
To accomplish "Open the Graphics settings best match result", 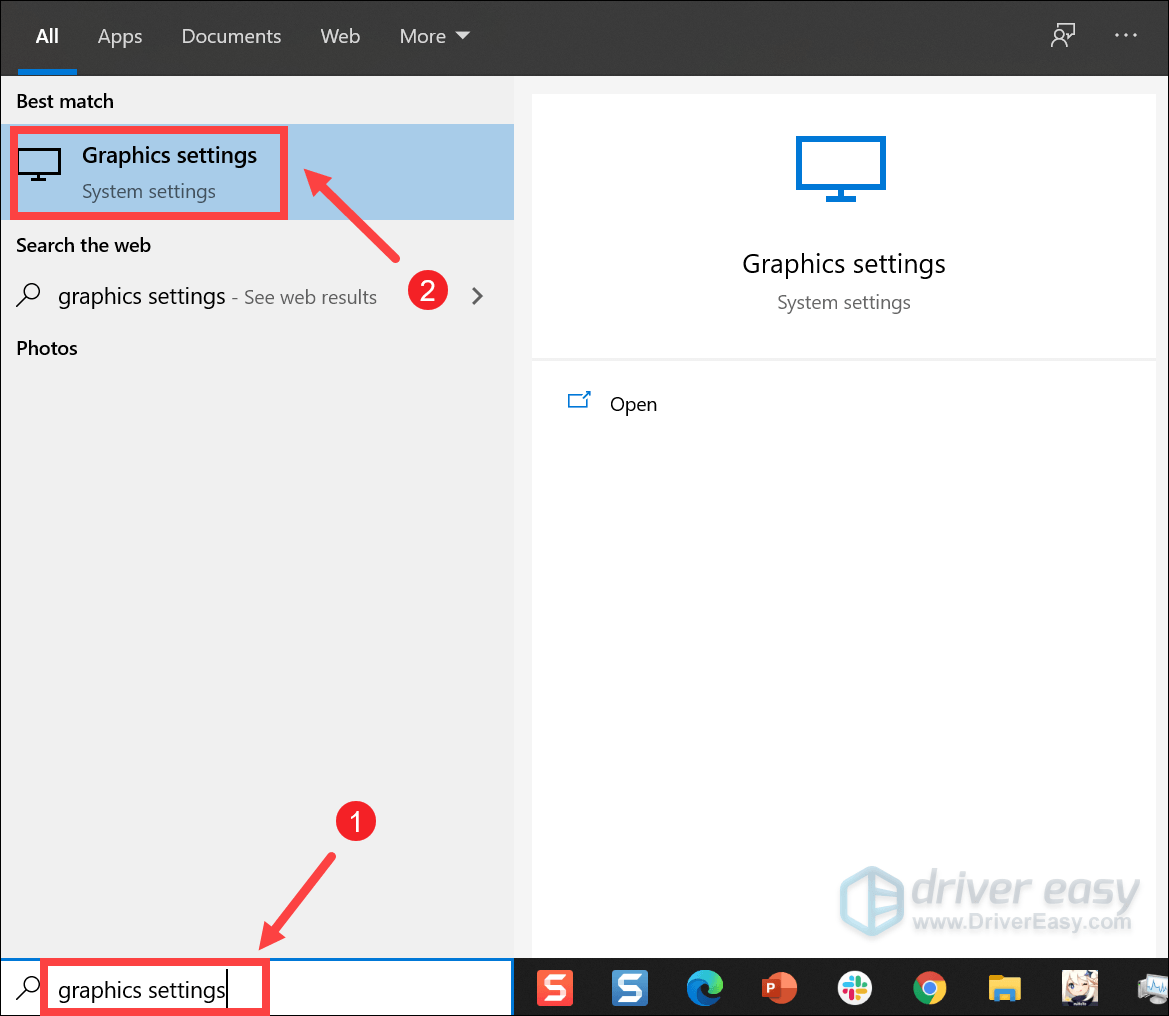I will tap(257, 172).
